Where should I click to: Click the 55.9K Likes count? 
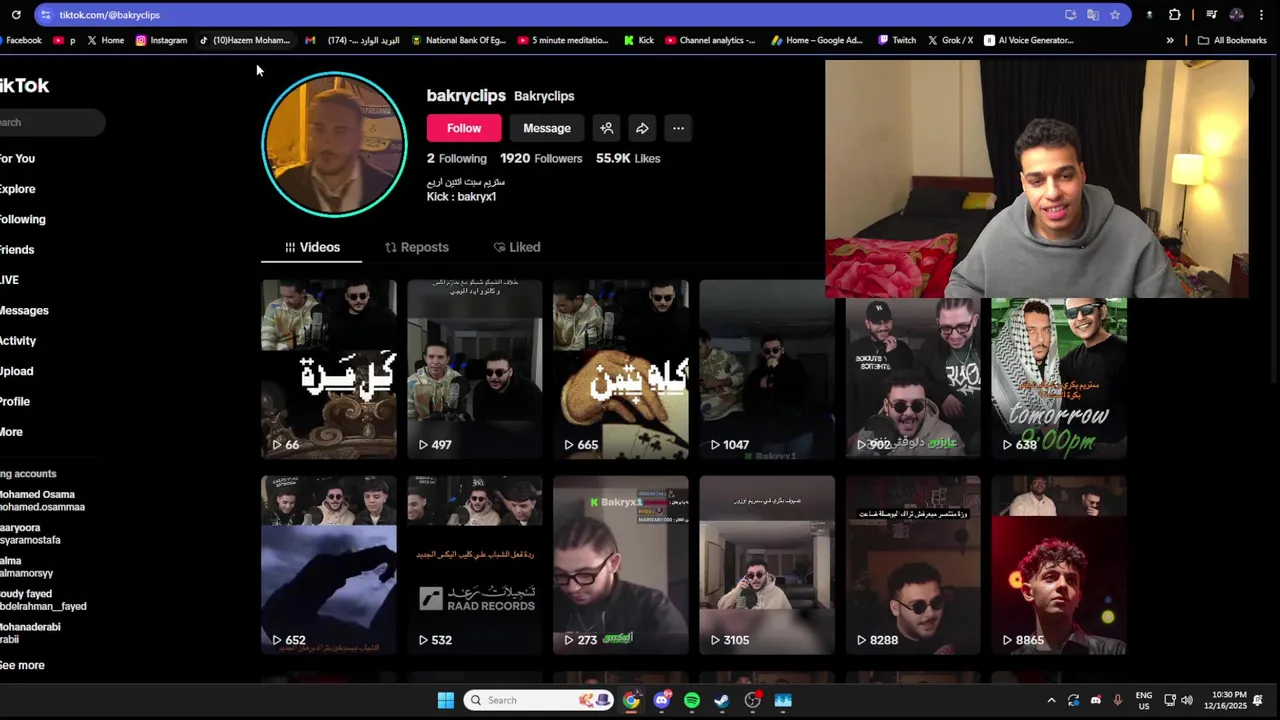pyautogui.click(x=628, y=158)
